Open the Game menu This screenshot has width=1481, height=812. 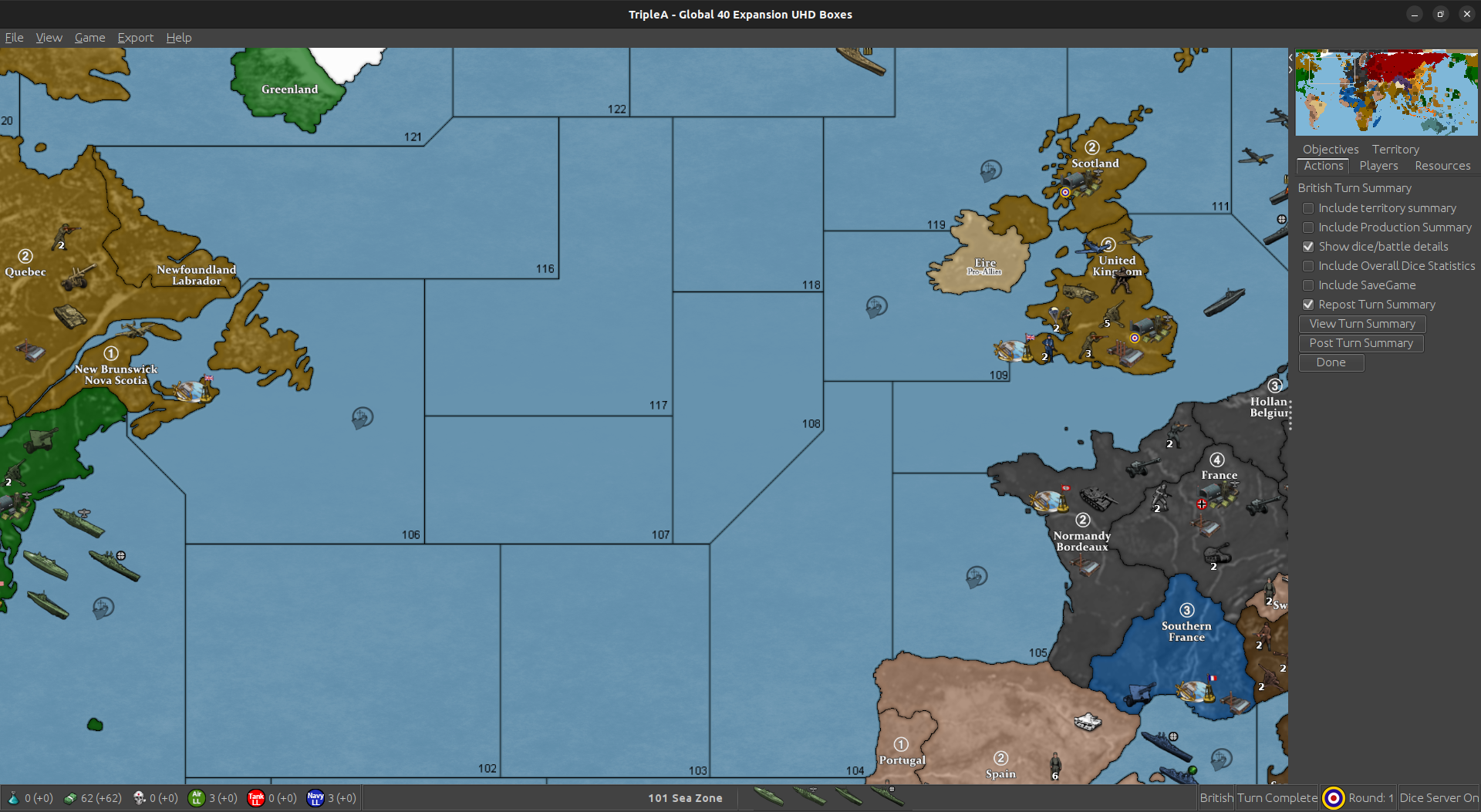(89, 38)
